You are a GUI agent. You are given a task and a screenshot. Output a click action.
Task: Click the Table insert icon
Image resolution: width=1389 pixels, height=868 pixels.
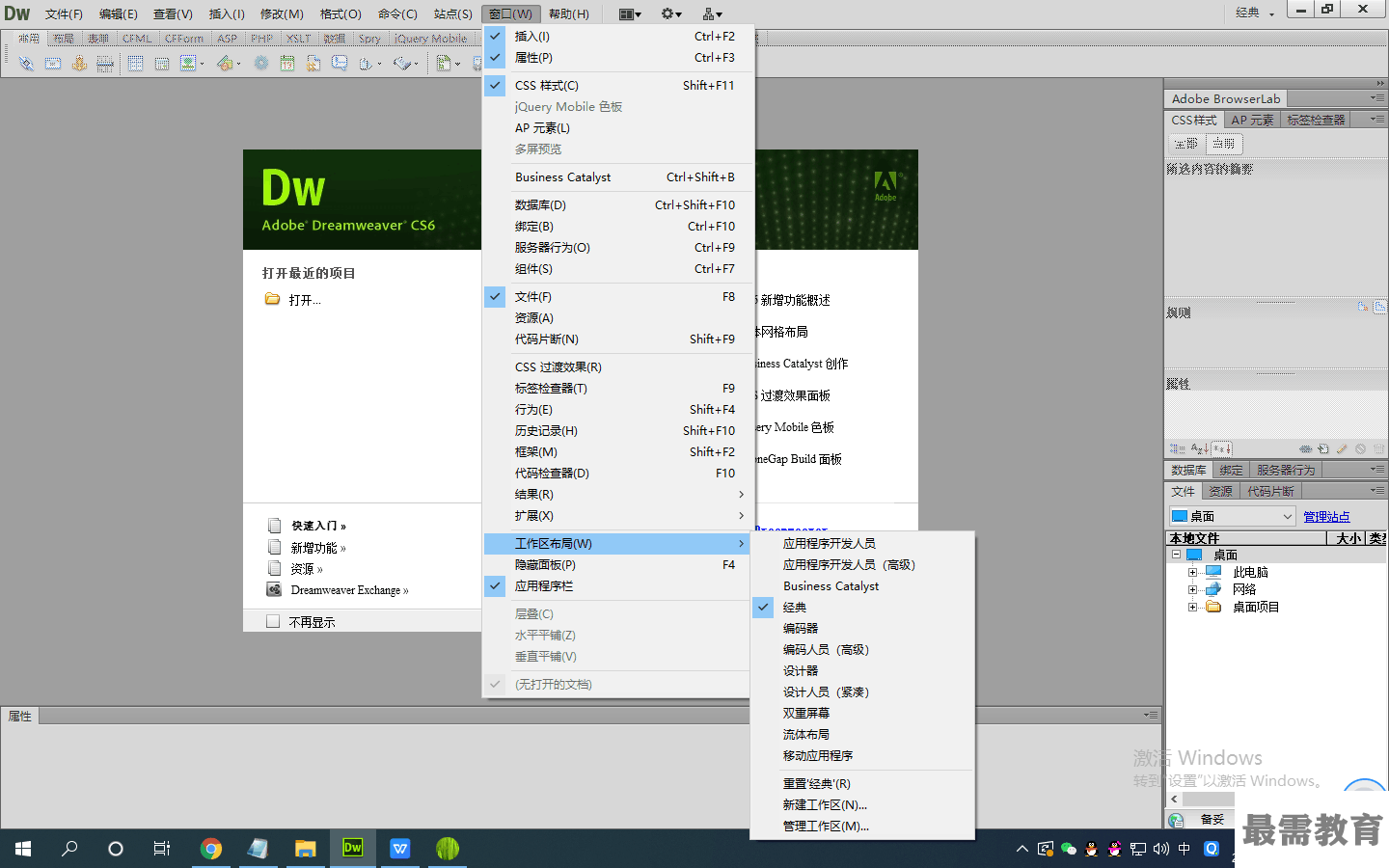coord(135,64)
